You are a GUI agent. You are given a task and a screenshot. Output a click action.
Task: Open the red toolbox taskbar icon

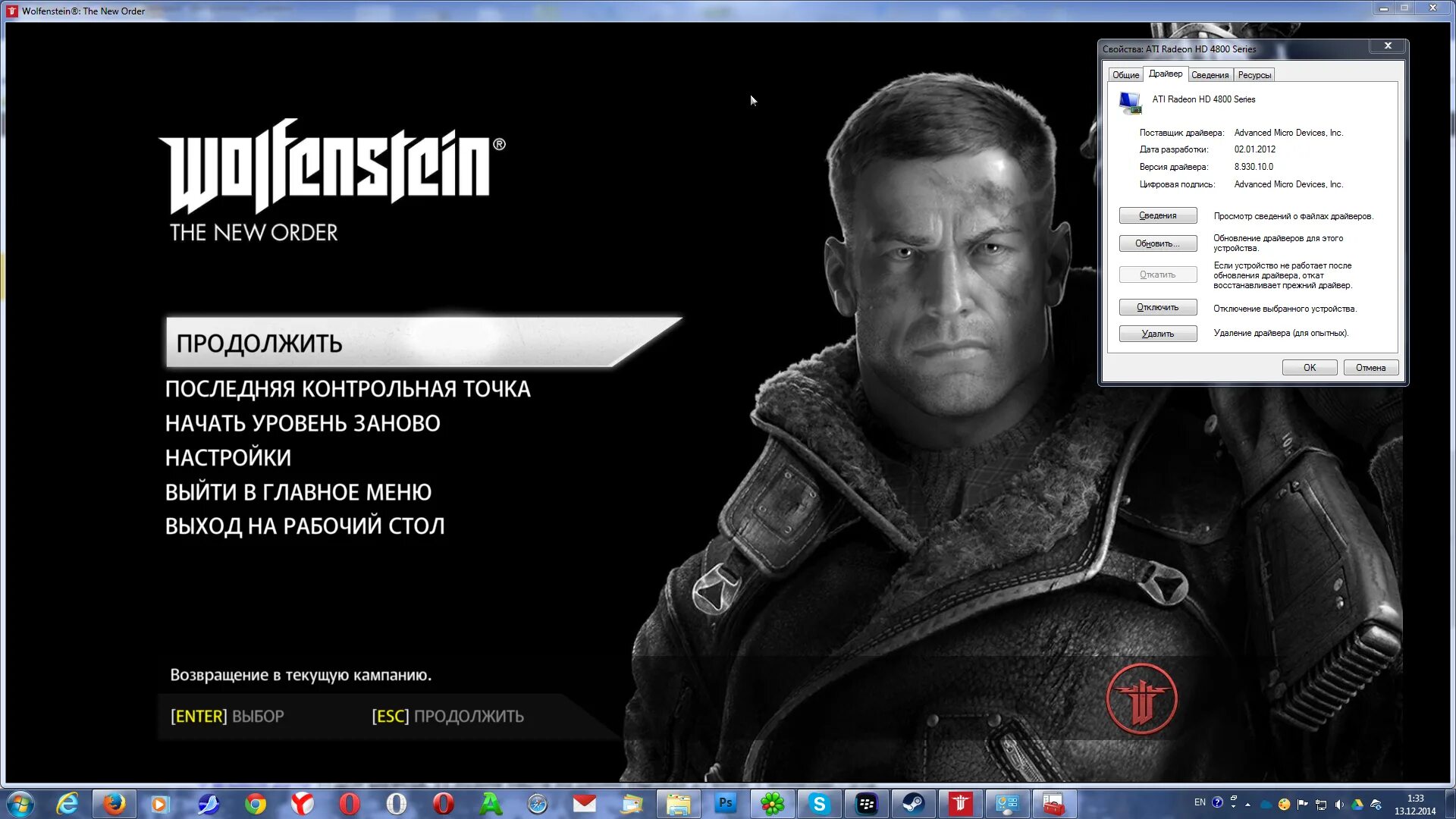[x=1054, y=804]
